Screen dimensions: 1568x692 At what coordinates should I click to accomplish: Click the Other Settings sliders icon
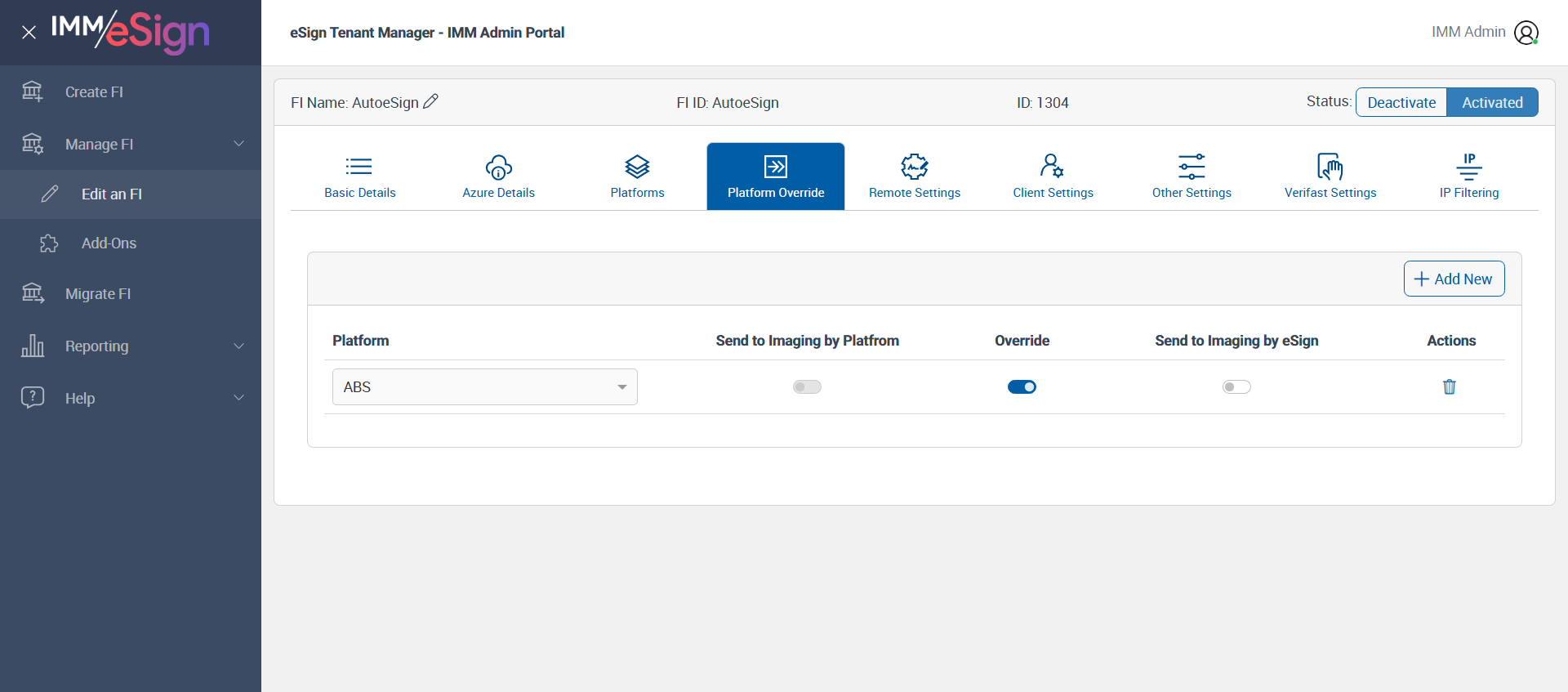(1192, 167)
